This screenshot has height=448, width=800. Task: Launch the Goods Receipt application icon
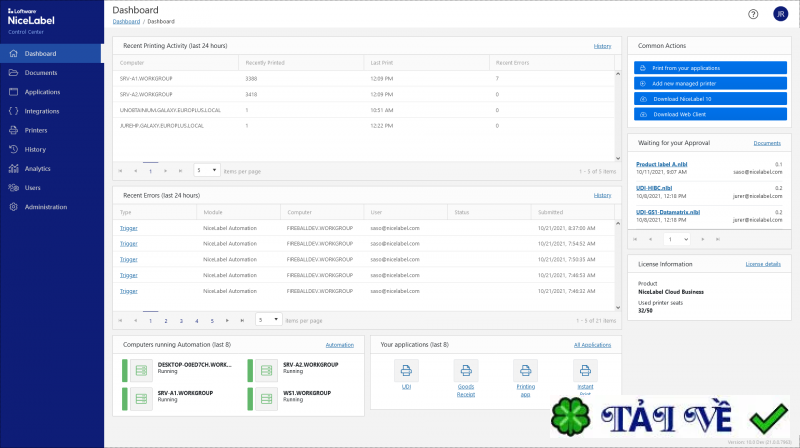click(465, 369)
